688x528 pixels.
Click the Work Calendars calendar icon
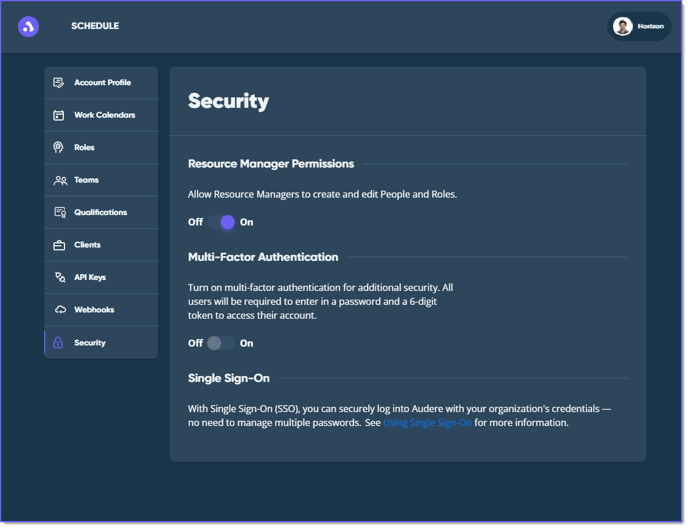coord(59,115)
